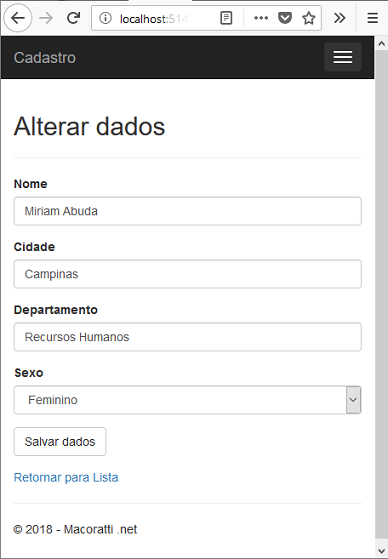The height and width of the screenshot is (559, 388).
Task: Select the Departamento field with Recursos Humanos
Action: click(x=188, y=337)
